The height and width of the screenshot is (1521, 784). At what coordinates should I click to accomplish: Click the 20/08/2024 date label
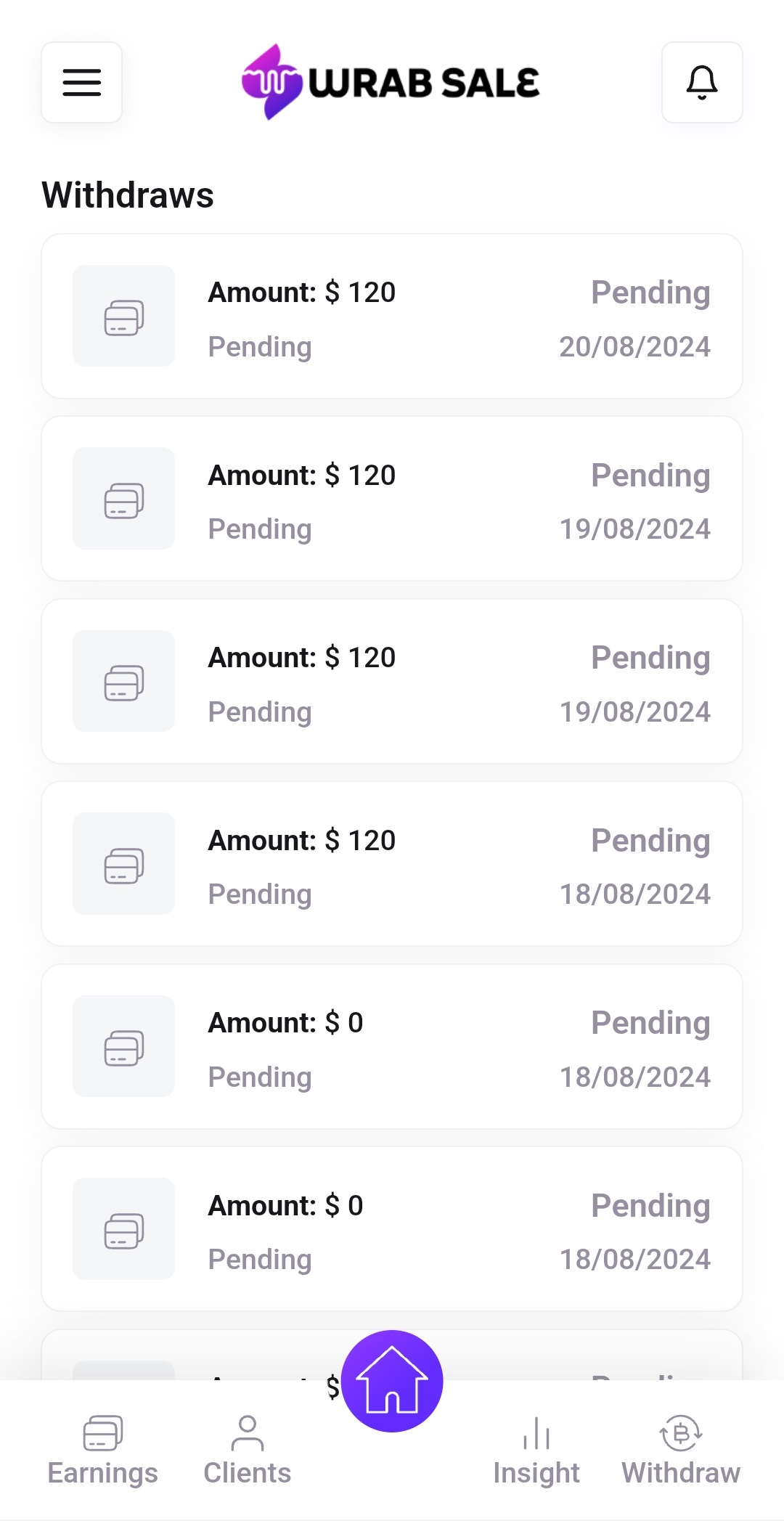click(634, 347)
